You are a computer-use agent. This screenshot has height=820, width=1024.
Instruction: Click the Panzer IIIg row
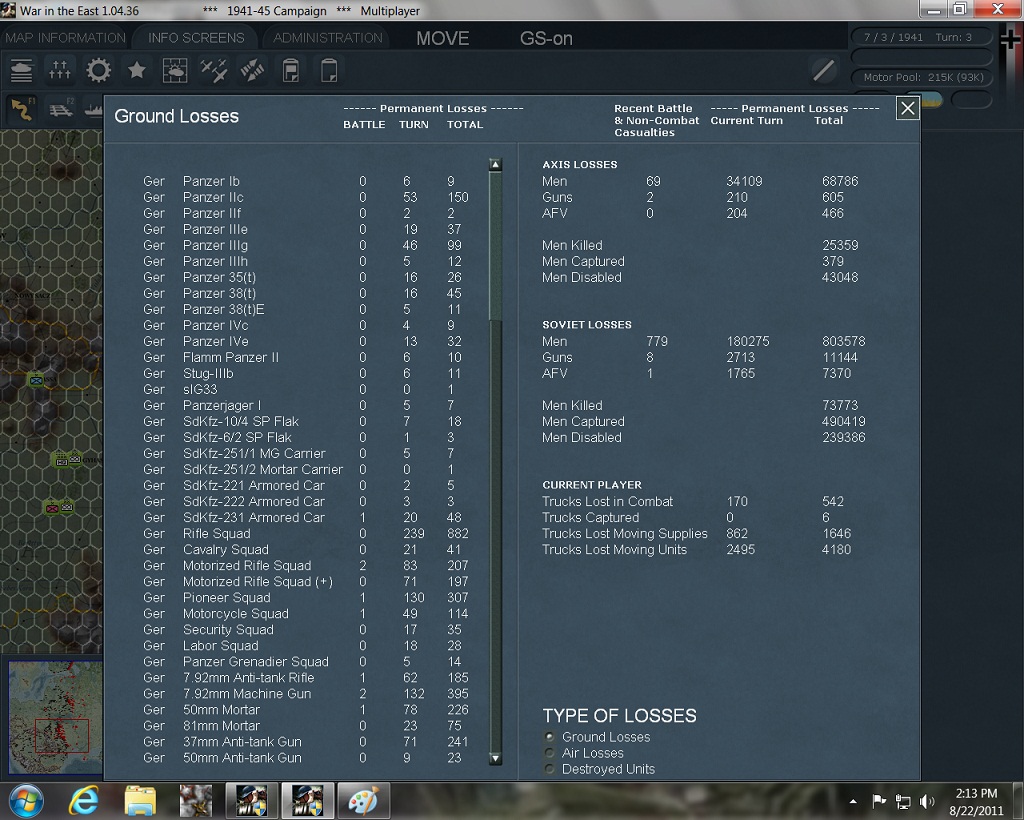pos(306,245)
